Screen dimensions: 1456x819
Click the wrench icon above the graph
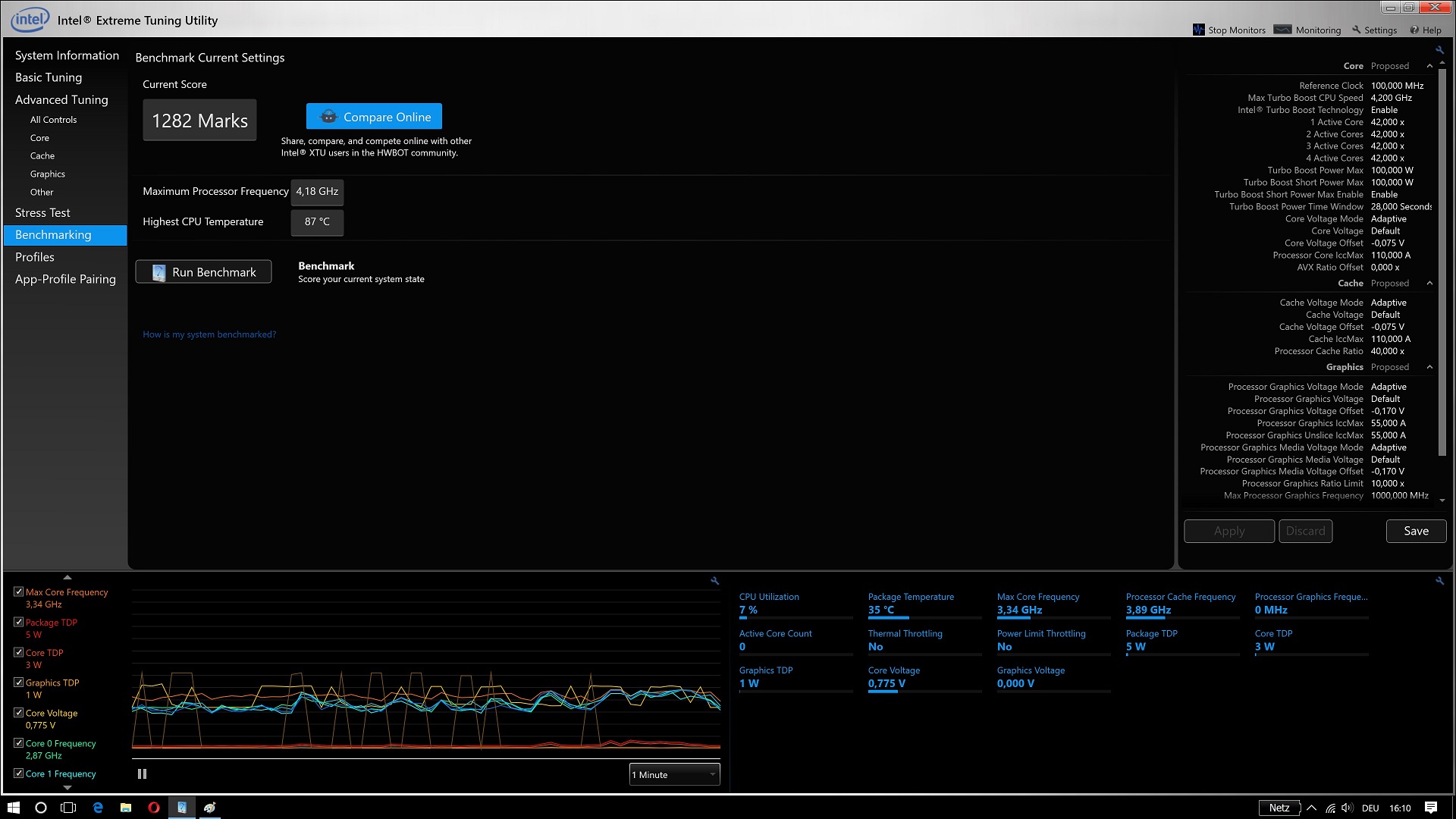click(x=714, y=581)
